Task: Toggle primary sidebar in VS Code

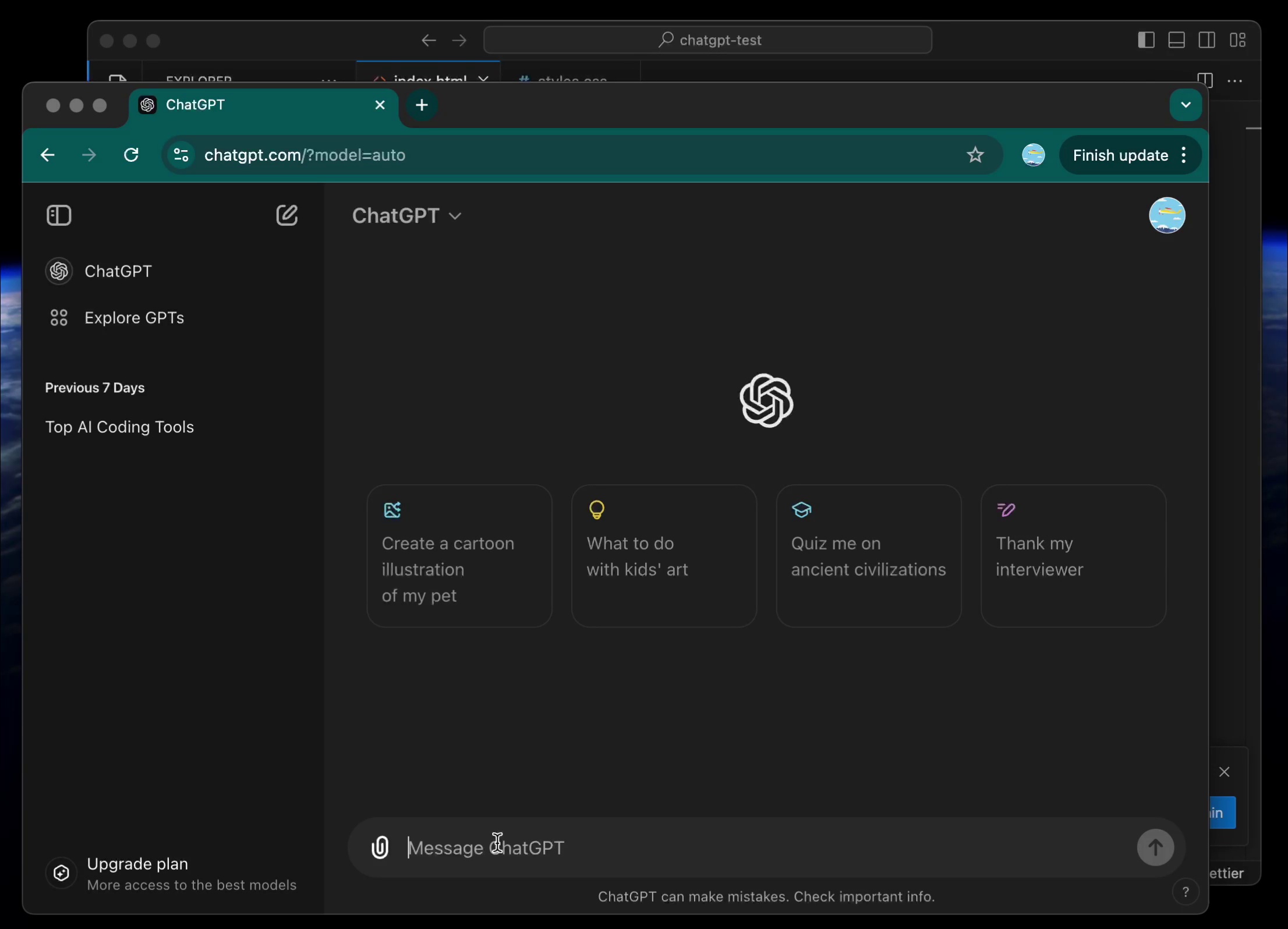Action: click(1146, 40)
